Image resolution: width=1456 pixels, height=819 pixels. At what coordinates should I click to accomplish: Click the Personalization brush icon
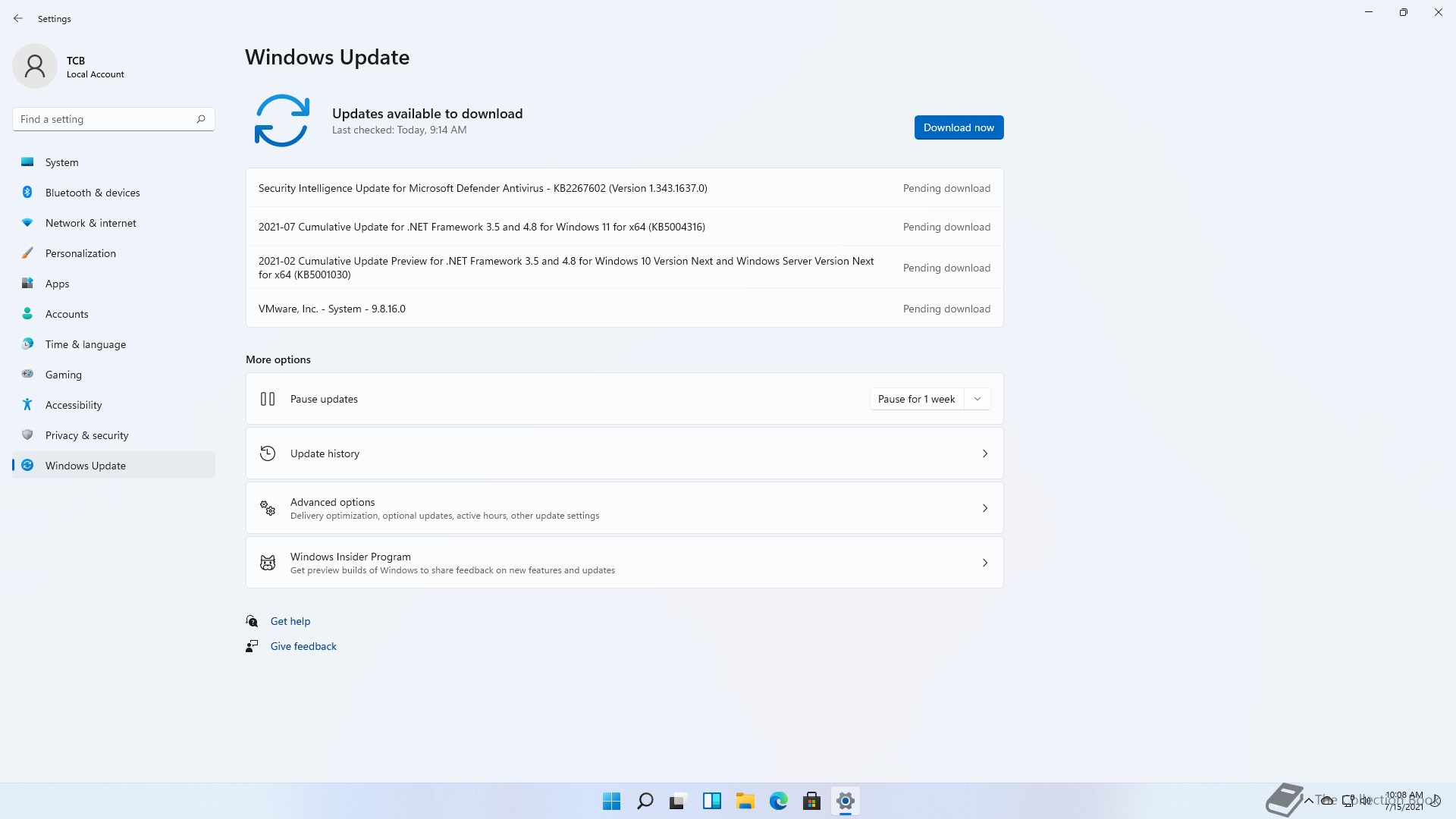[x=27, y=253]
